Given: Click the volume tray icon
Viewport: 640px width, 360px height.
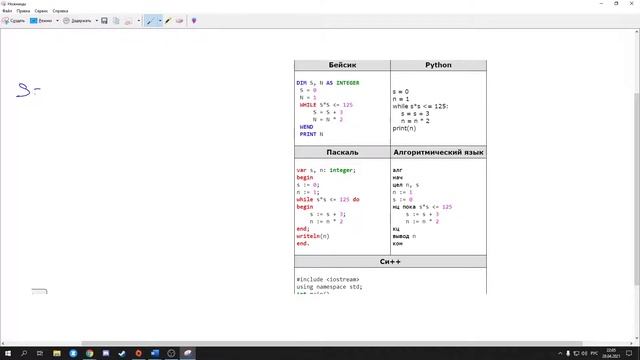Looking at the screenshot, I should [584, 353].
